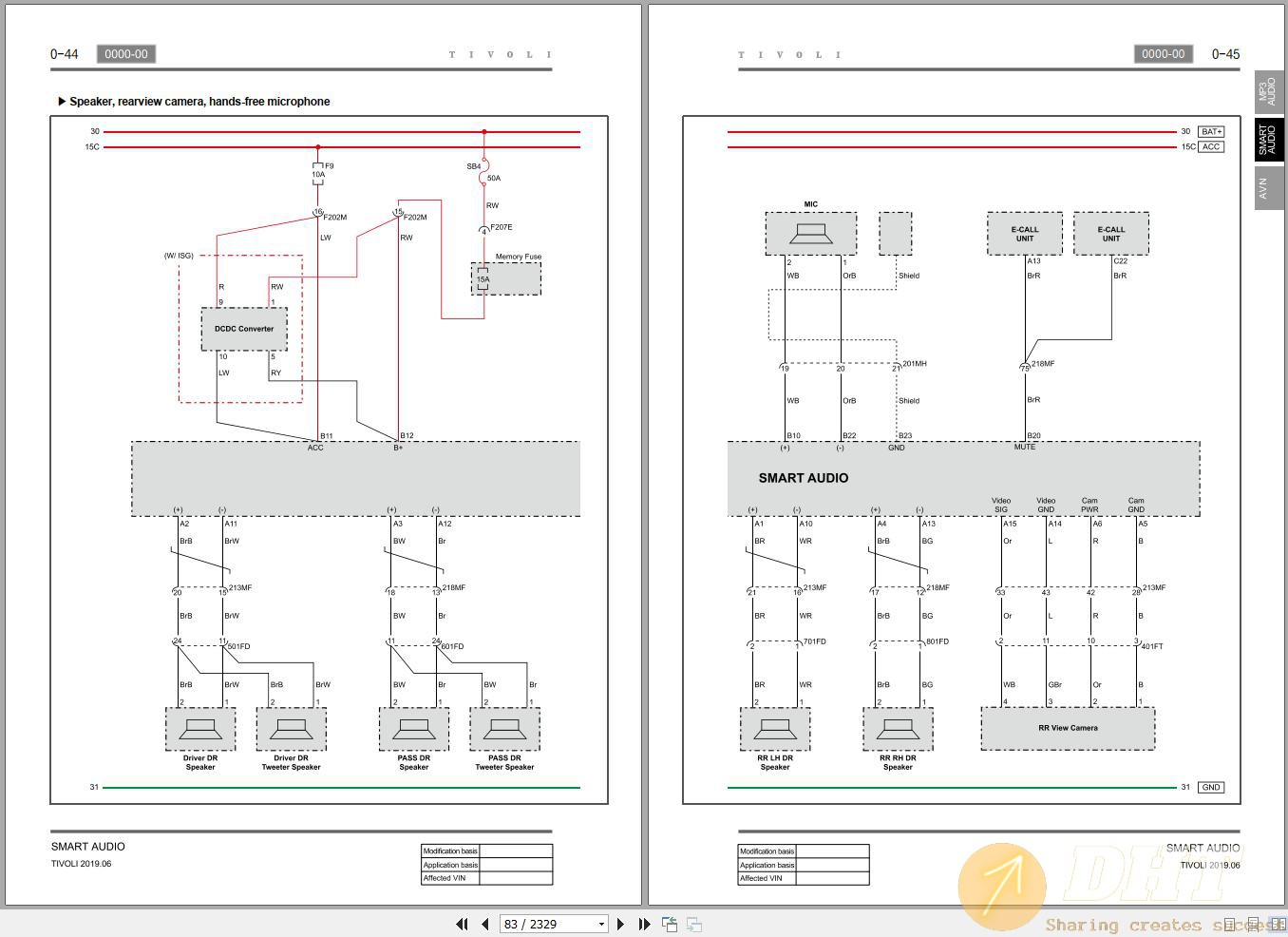Go to the previous page
Viewport: 1288px width, 937px height.
tap(485, 924)
